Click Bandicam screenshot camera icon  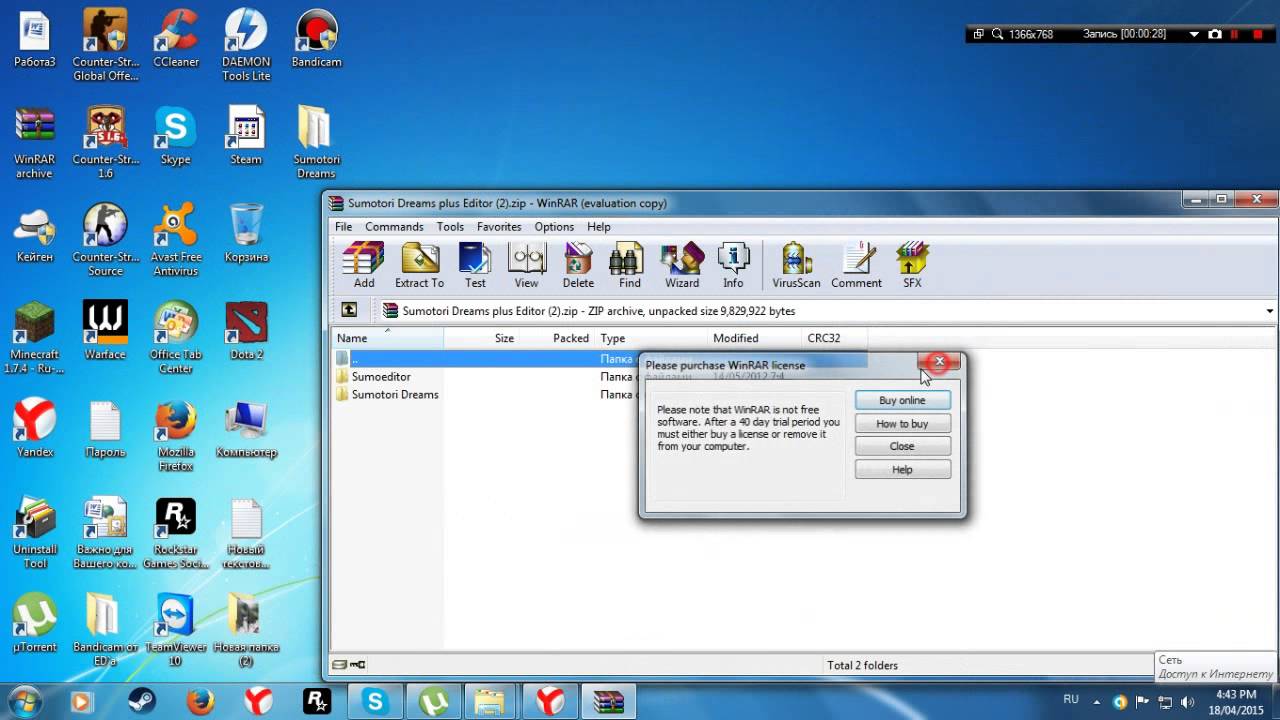[x=1215, y=34]
